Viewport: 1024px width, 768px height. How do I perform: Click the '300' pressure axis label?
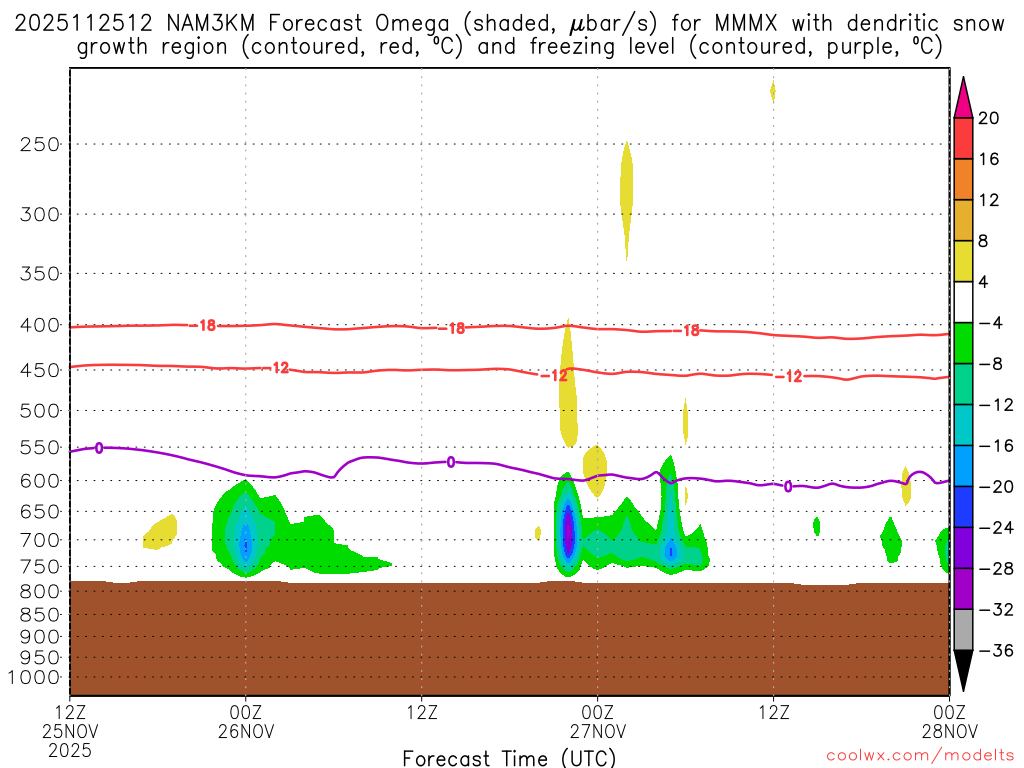tap(40, 214)
